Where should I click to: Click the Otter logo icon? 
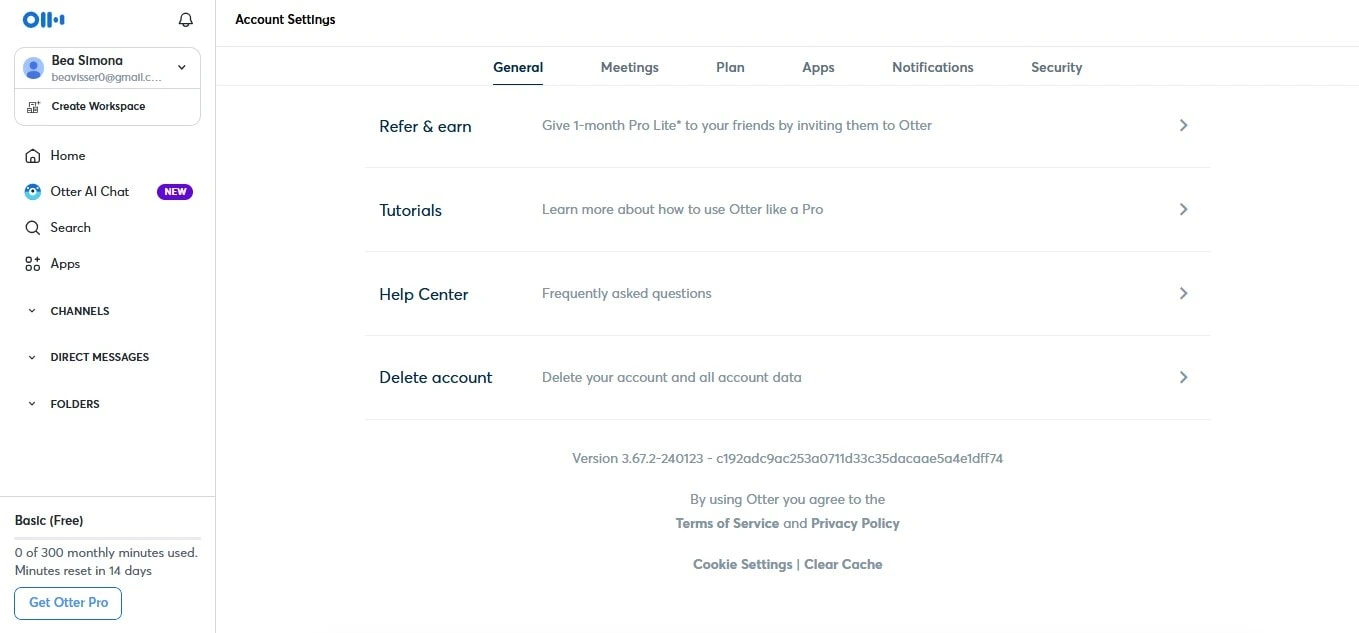(43, 19)
